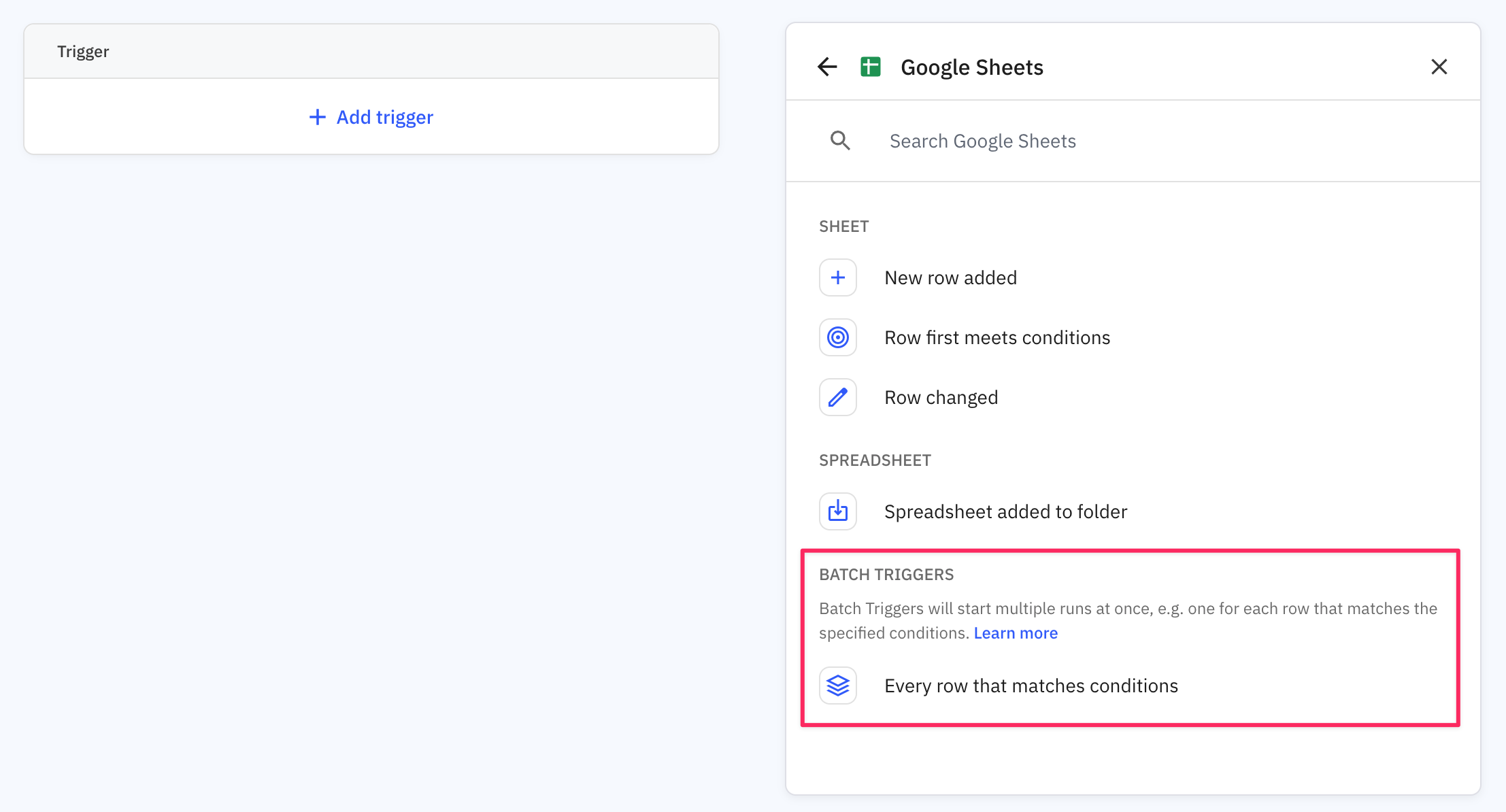Click the Google Sheets app icon
Viewport: 1506px width, 812px height.
[x=871, y=67]
